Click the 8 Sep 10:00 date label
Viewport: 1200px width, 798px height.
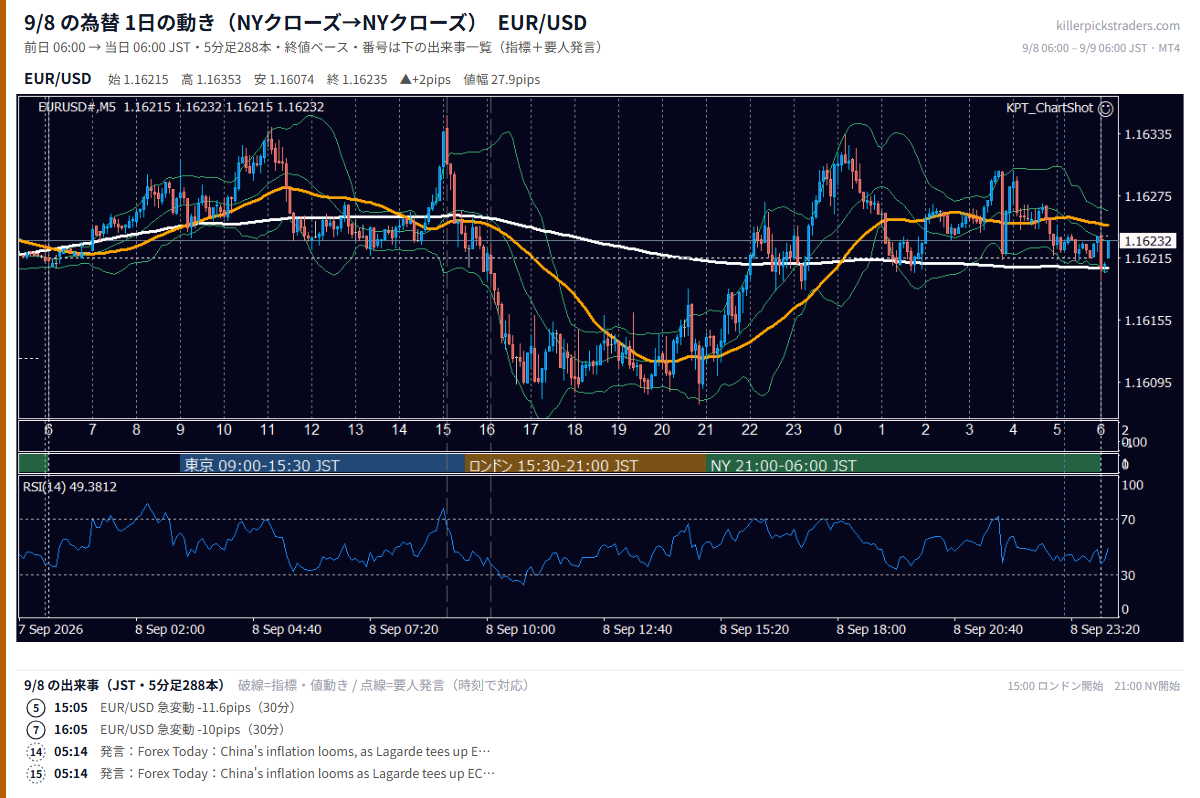coord(520,630)
